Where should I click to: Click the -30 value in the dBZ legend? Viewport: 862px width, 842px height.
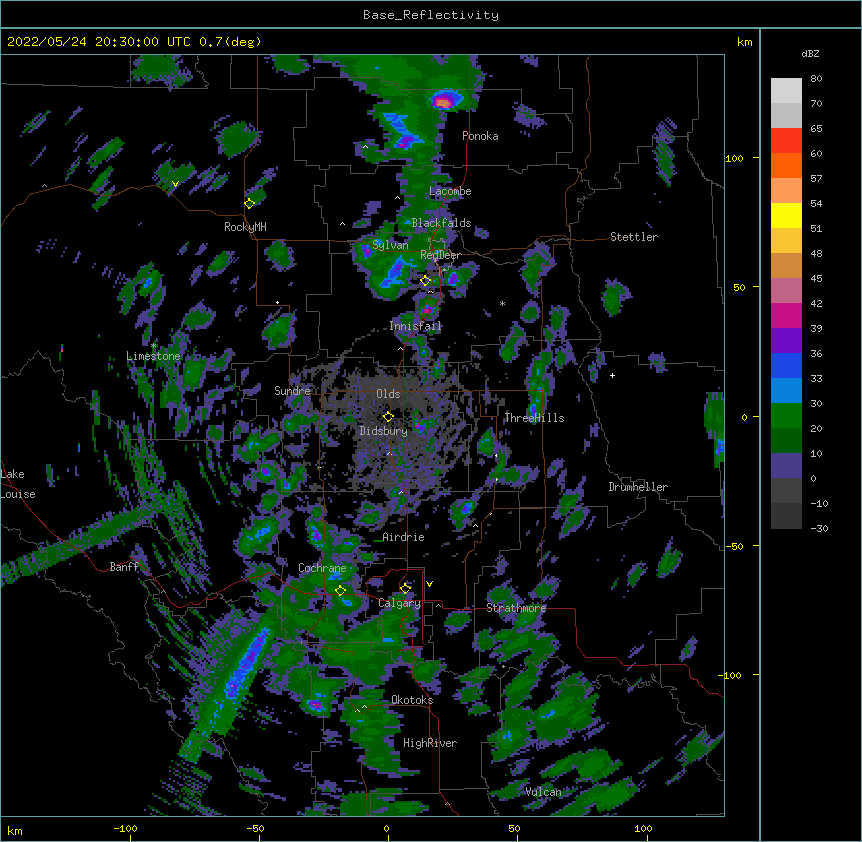coord(819,528)
